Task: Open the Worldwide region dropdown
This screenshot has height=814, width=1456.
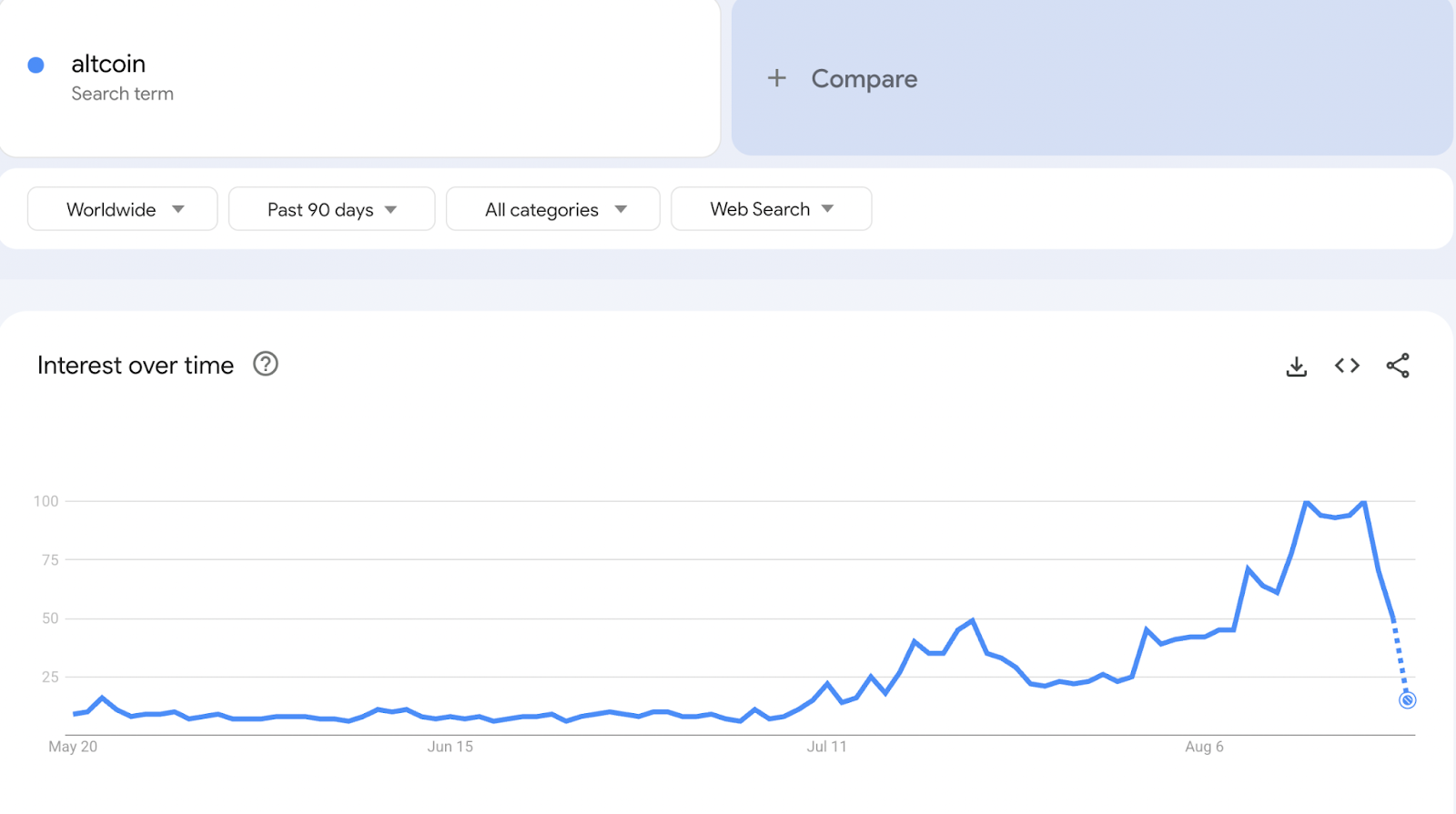Action: point(121,208)
